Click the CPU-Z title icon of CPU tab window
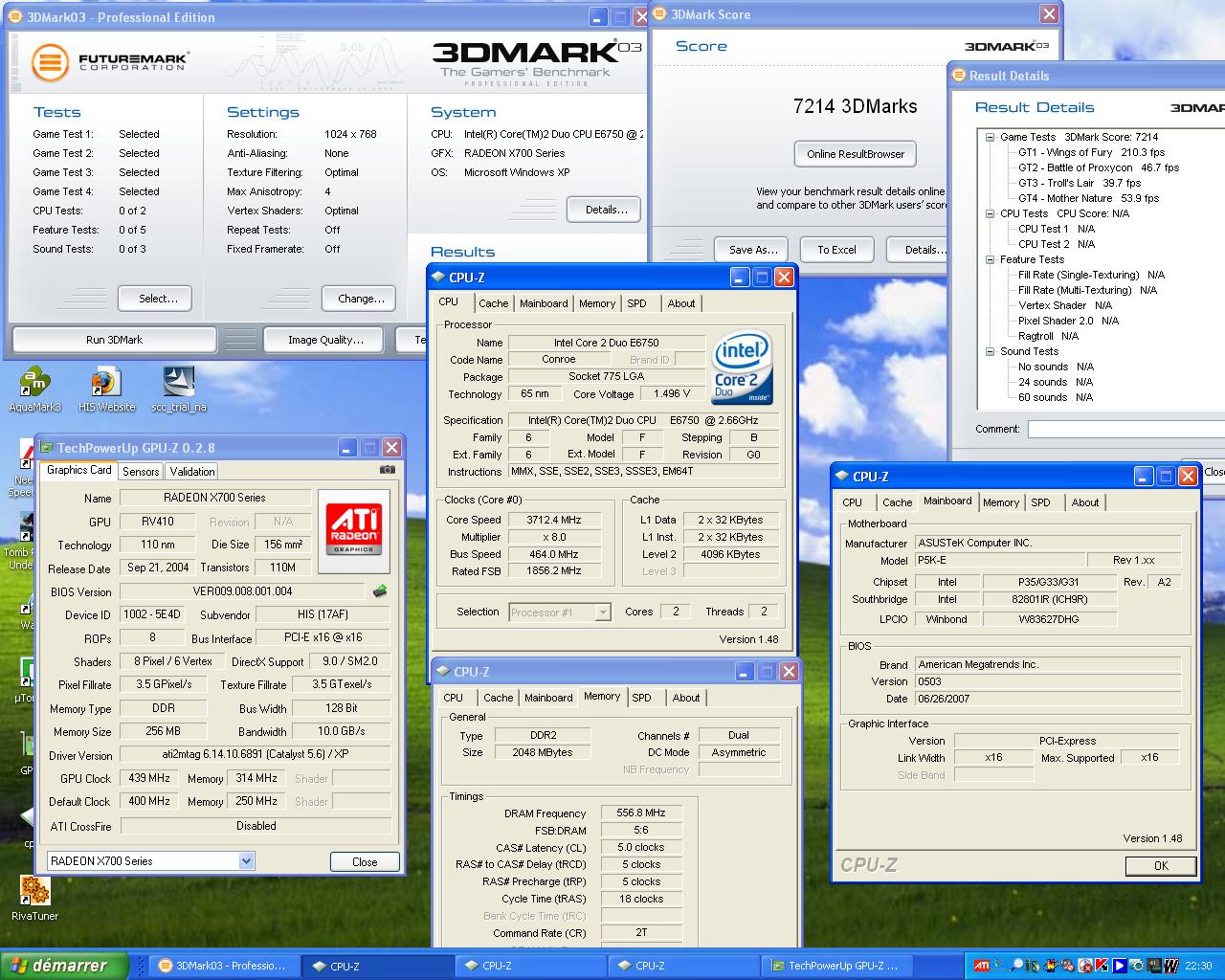The height and width of the screenshot is (980, 1225). (438, 278)
